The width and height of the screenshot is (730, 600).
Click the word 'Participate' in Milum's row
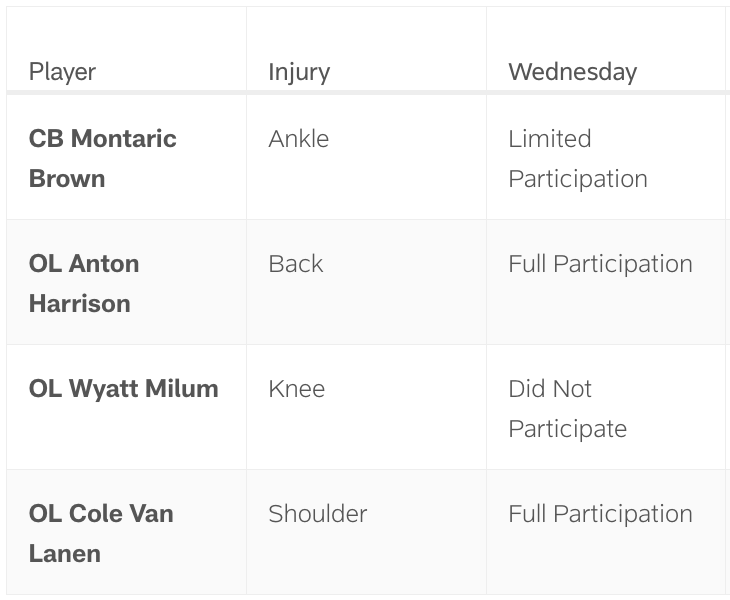click(567, 429)
